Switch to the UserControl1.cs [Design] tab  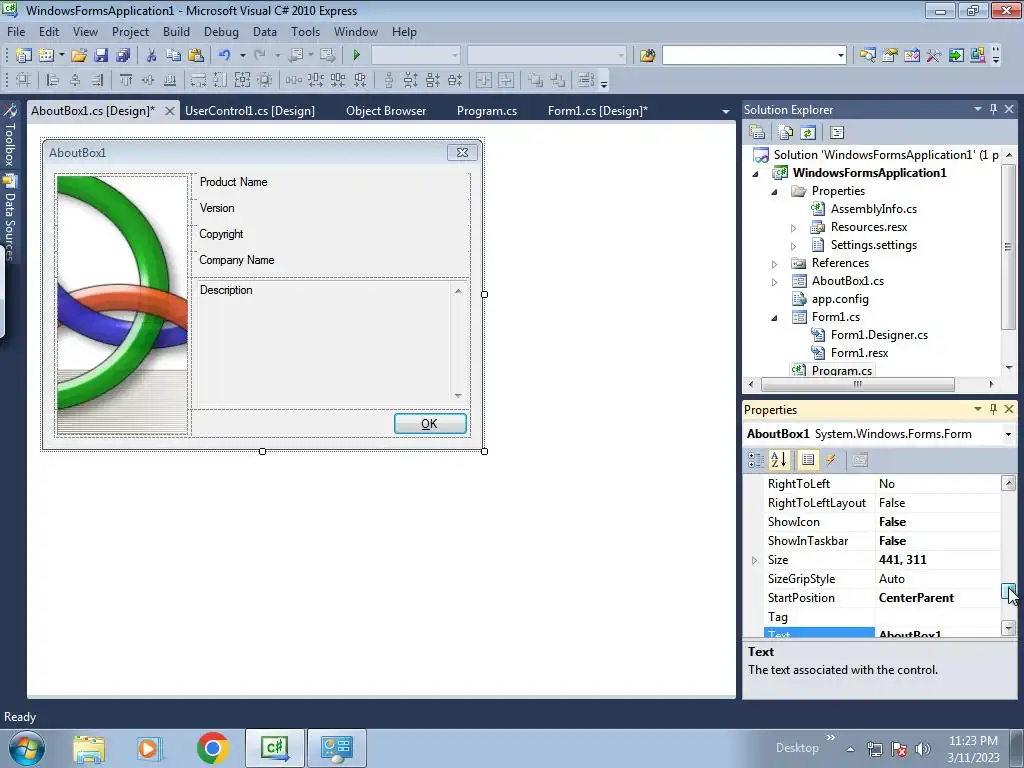[249, 111]
